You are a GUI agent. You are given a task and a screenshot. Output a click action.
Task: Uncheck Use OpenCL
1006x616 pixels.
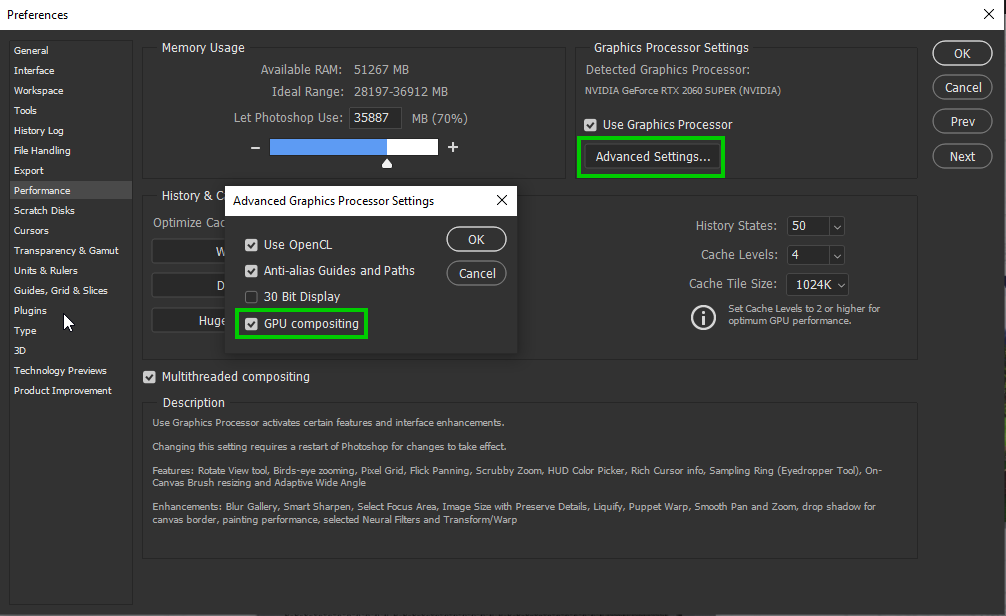[251, 244]
